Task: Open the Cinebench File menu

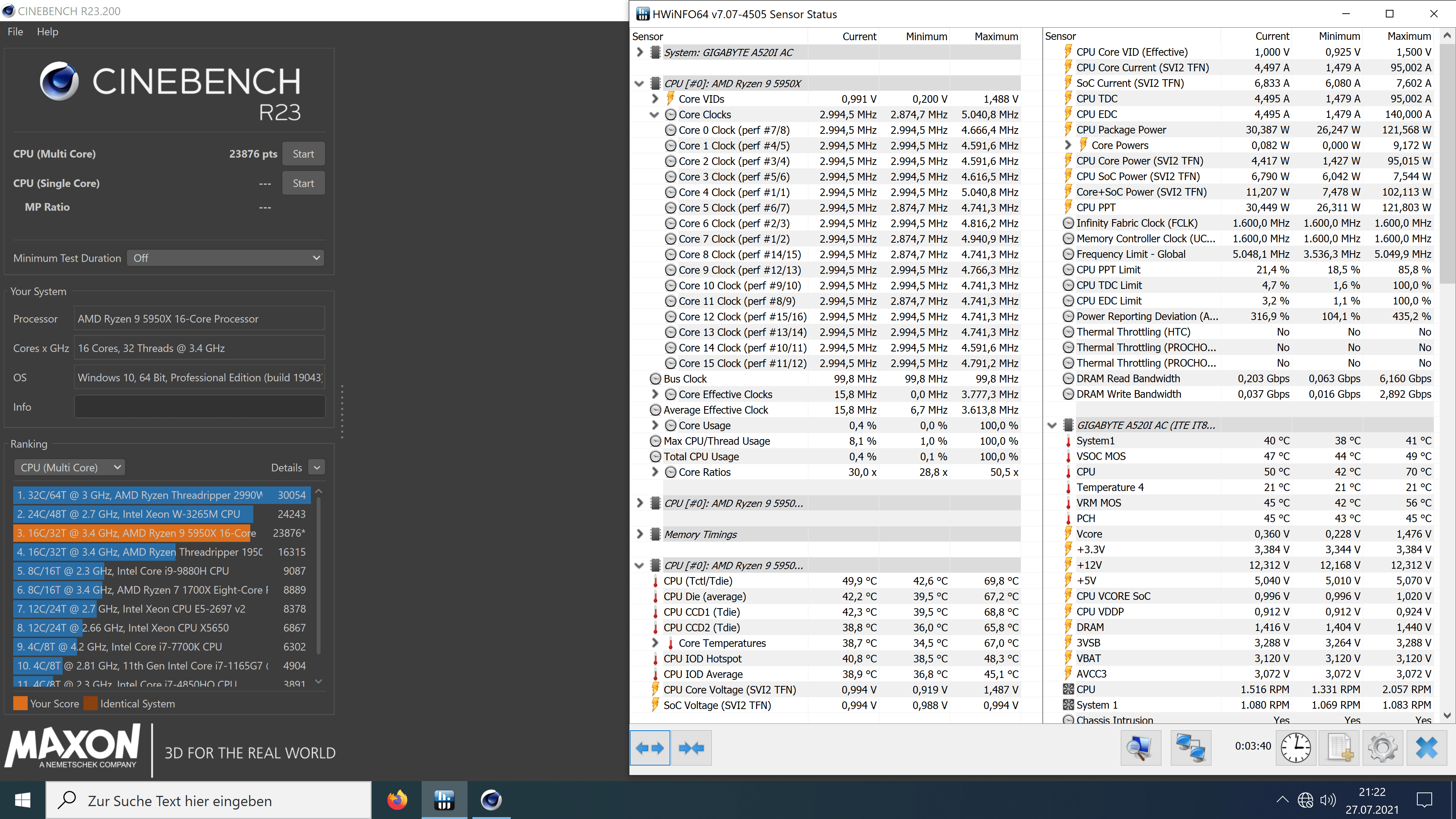Action: 15,31
